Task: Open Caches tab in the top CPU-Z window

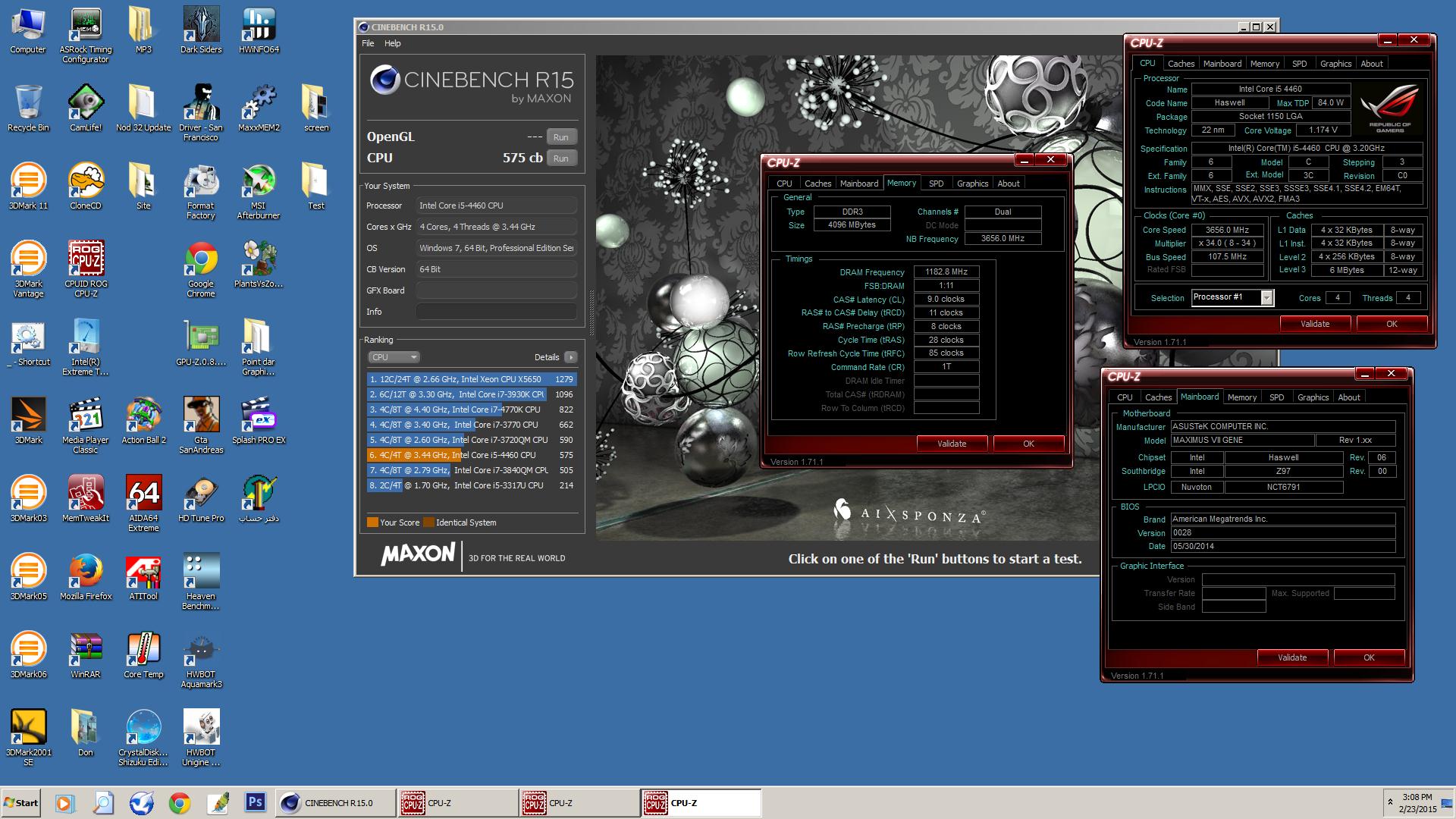Action: pyautogui.click(x=1181, y=64)
